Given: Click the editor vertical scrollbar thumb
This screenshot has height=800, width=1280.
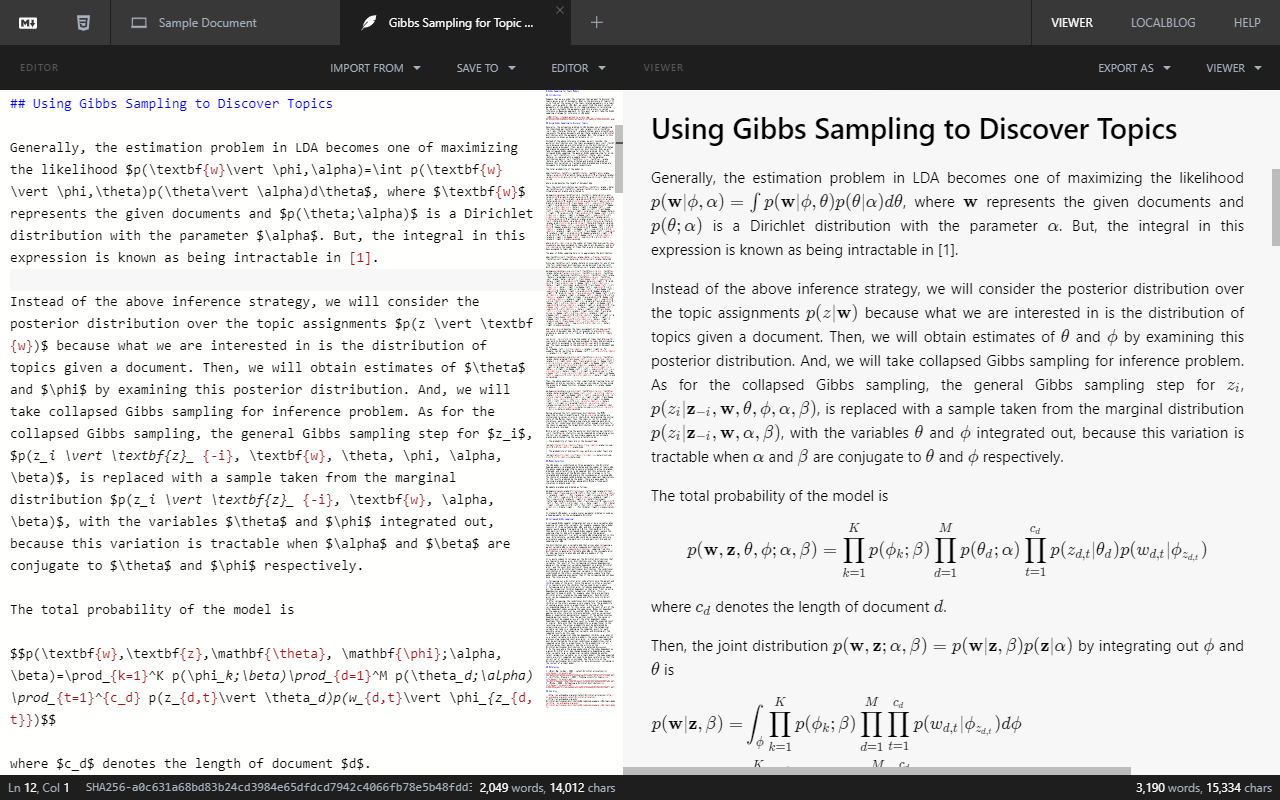Looking at the screenshot, I should 618,160.
